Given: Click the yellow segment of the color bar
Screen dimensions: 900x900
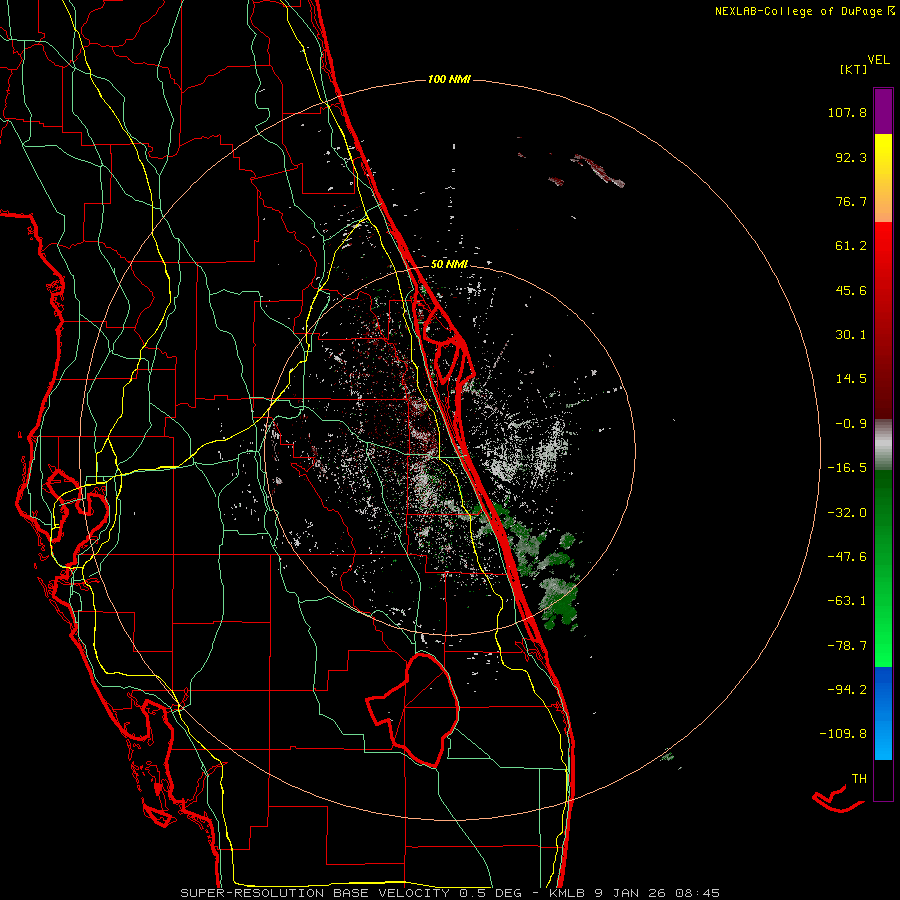Looking at the screenshot, I should [883, 178].
